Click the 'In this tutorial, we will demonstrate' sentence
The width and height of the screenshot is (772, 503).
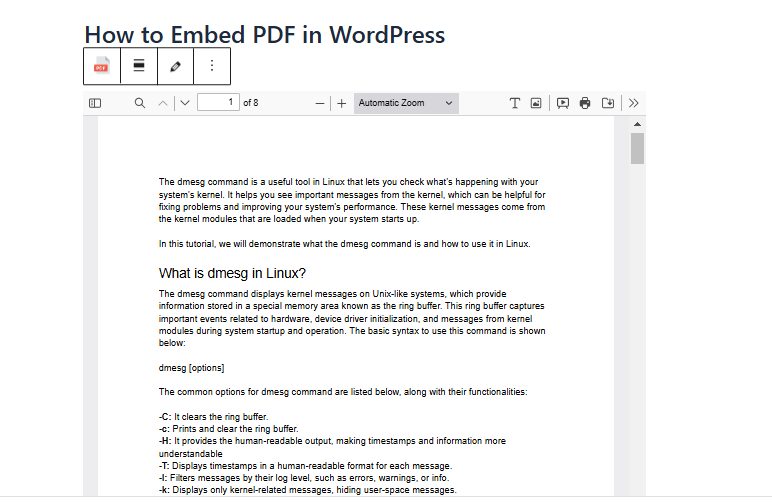(x=345, y=244)
